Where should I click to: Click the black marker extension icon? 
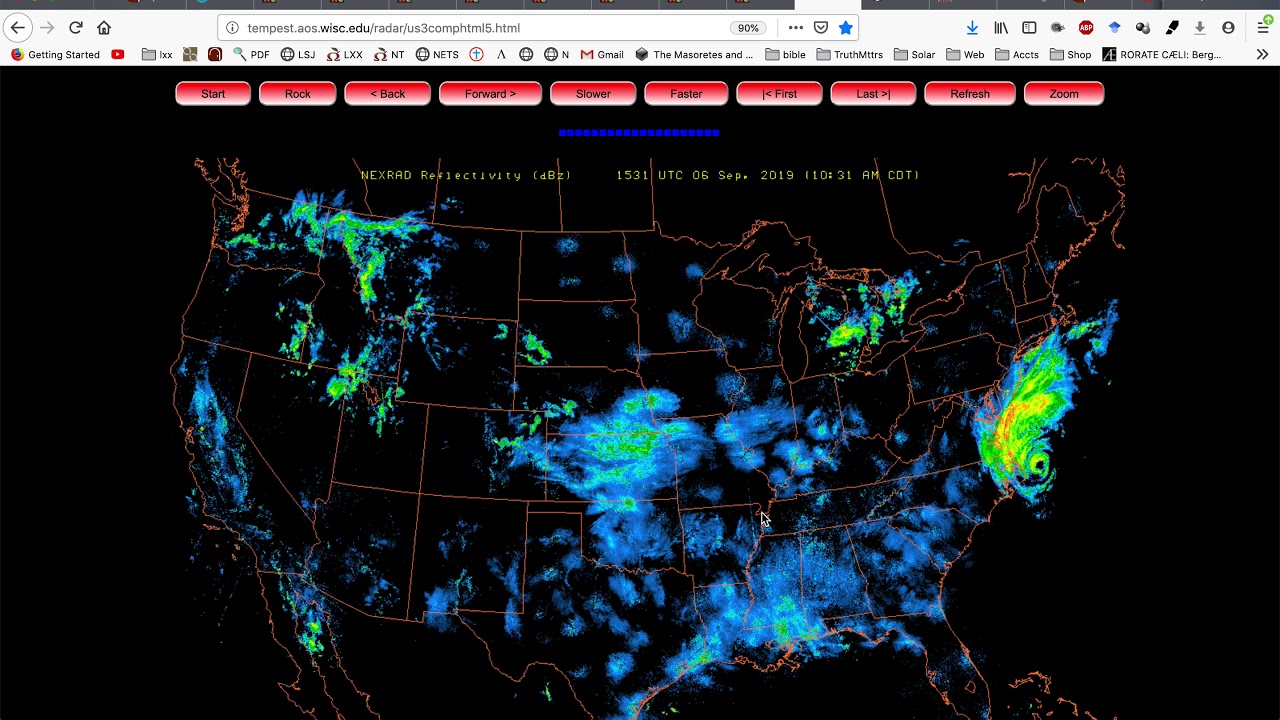pos(1172,28)
